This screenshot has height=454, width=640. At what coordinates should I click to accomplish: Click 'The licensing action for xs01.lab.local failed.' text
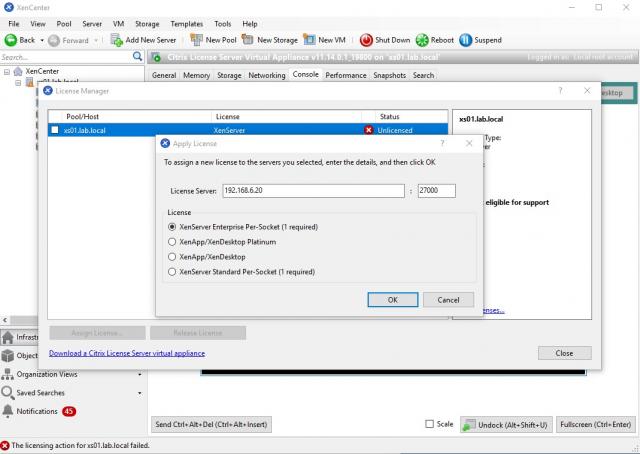80,445
